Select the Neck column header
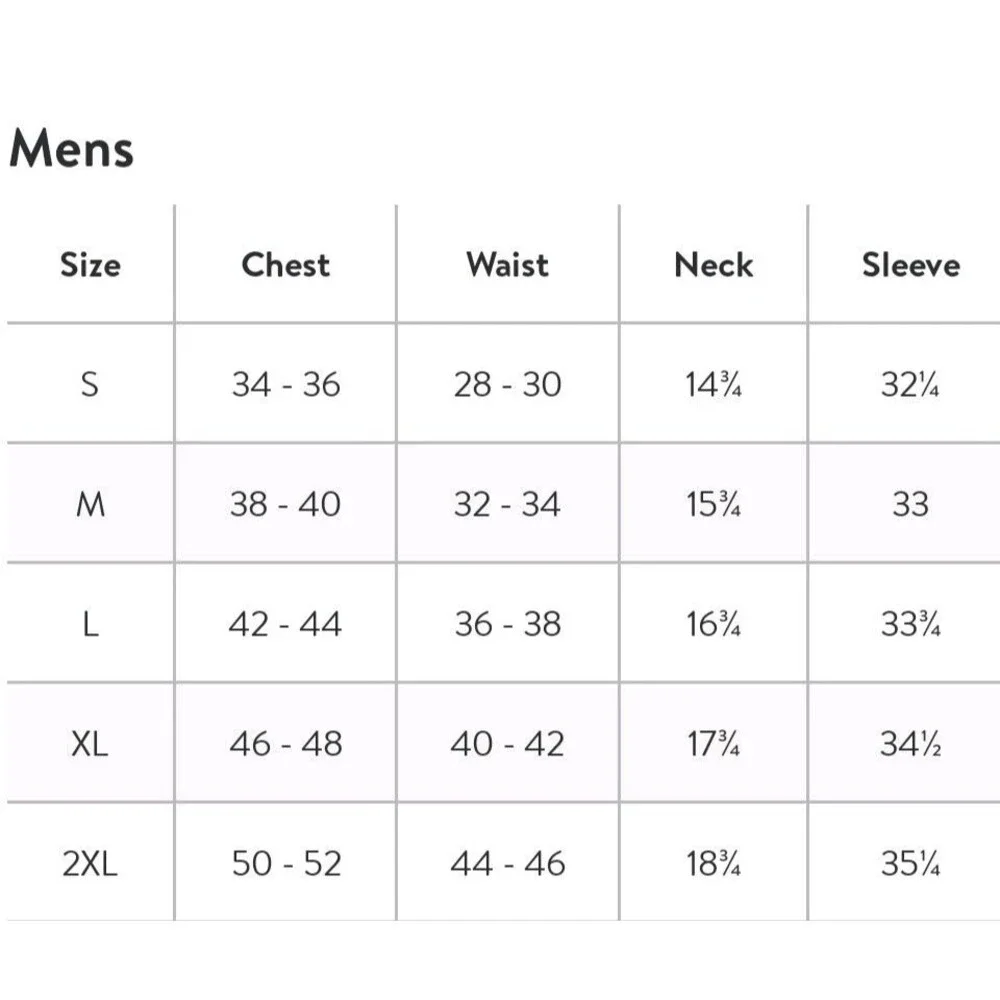 coord(714,265)
